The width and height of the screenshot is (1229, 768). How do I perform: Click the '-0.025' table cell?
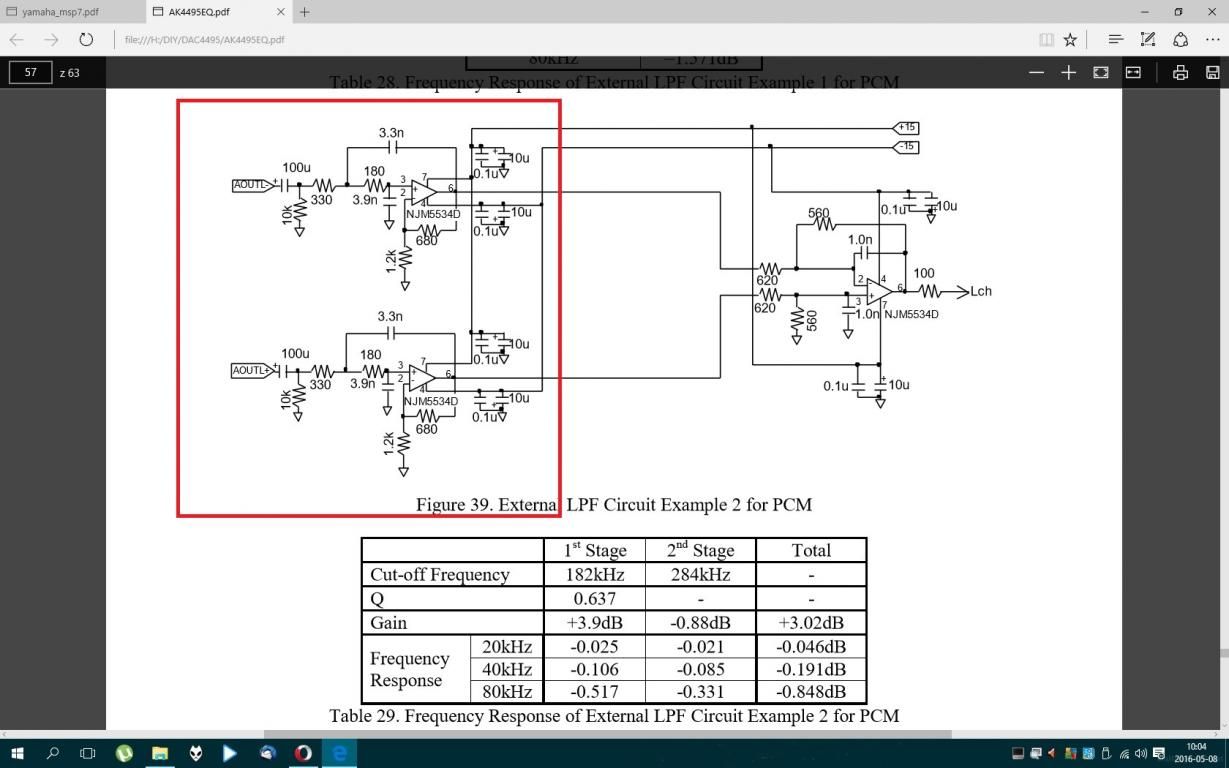pos(595,646)
